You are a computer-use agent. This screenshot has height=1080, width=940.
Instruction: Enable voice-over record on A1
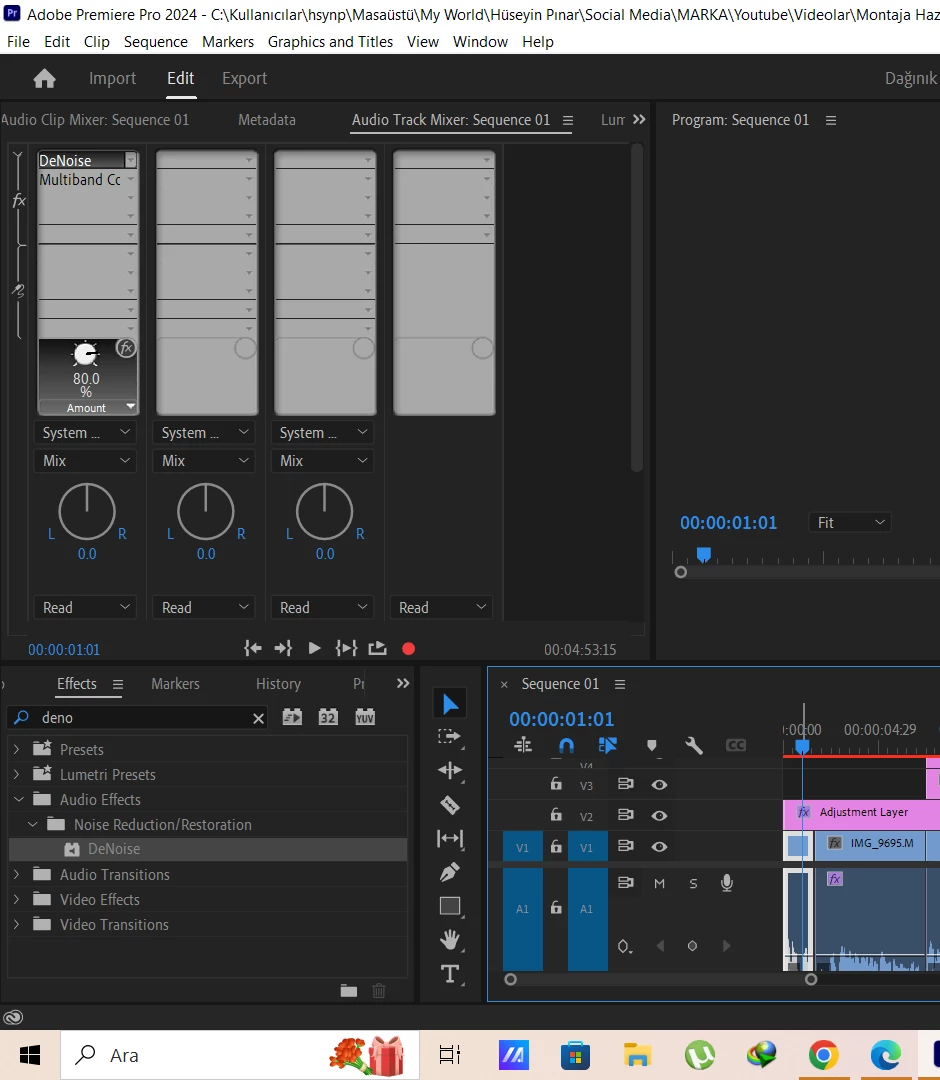(x=727, y=883)
